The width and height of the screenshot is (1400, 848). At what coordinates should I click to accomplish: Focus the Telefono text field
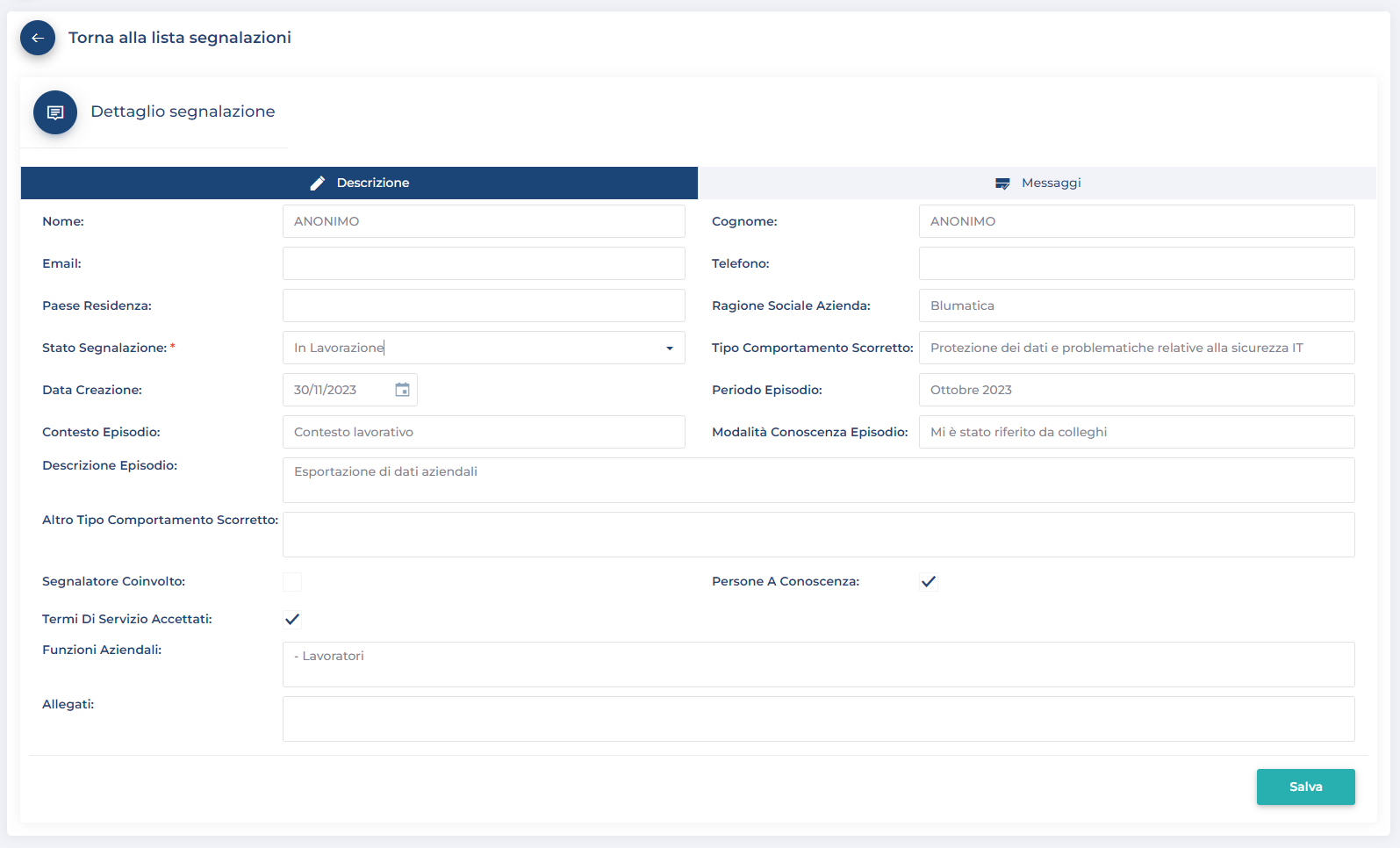pos(1136,263)
